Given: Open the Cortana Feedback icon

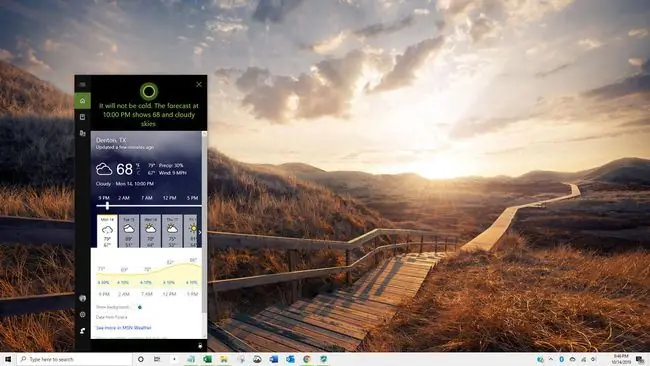Looking at the screenshot, I should pos(82,331).
